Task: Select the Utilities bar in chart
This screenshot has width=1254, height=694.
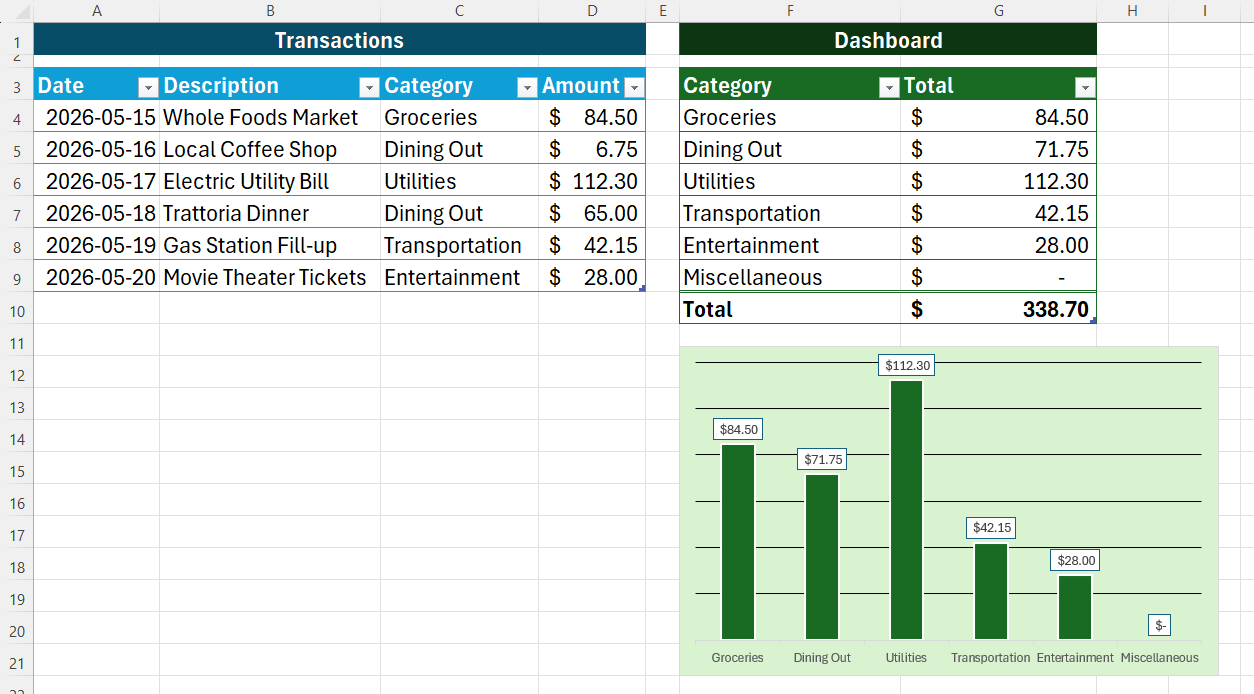Action: 907,510
